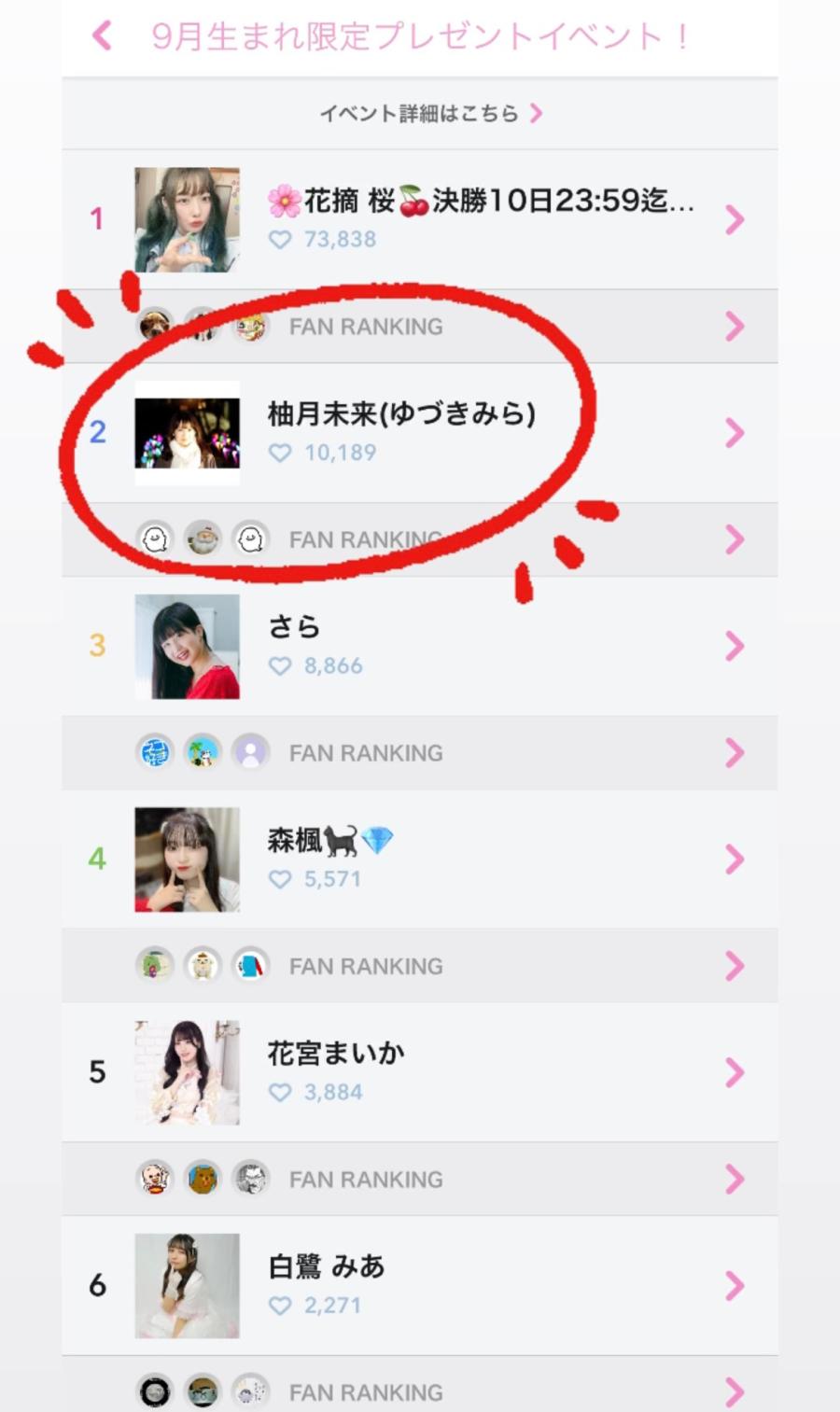Open fan ranking under 花宮まいか

[420, 1179]
